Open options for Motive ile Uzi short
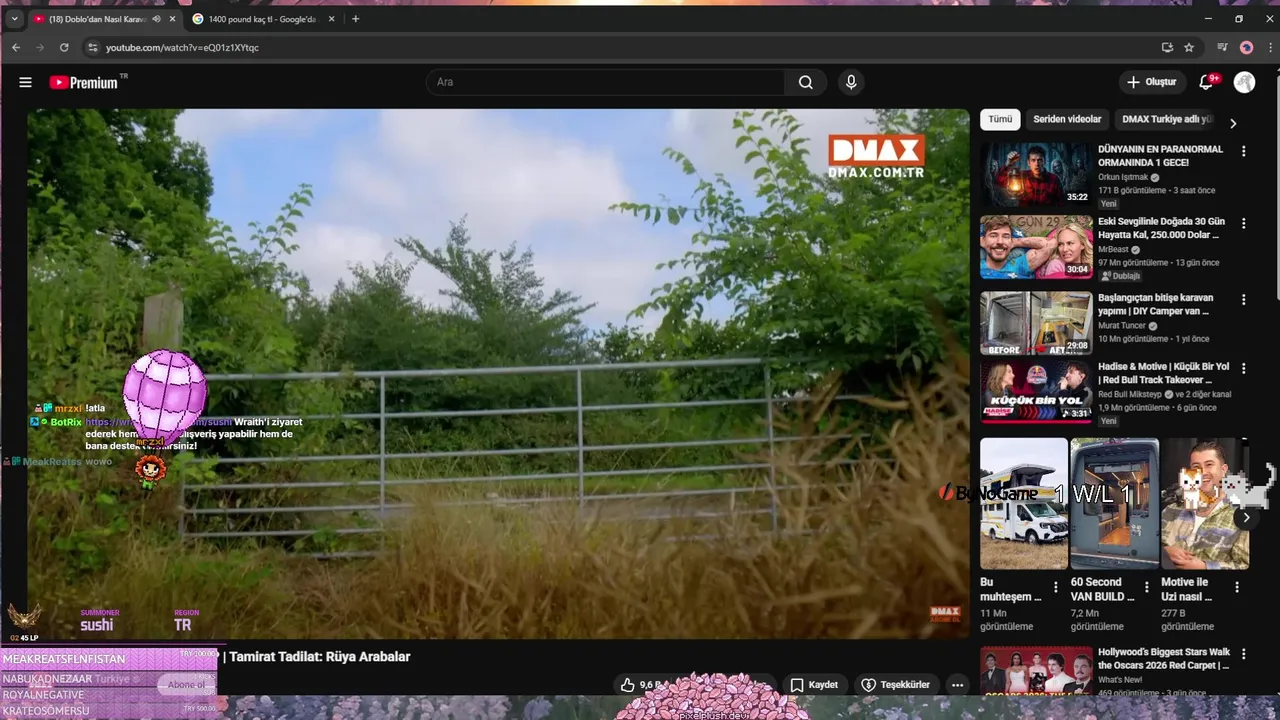 (x=1237, y=588)
